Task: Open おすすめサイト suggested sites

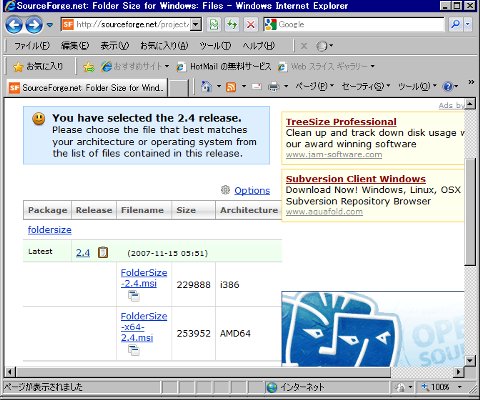Action: pyautogui.click(x=135, y=67)
